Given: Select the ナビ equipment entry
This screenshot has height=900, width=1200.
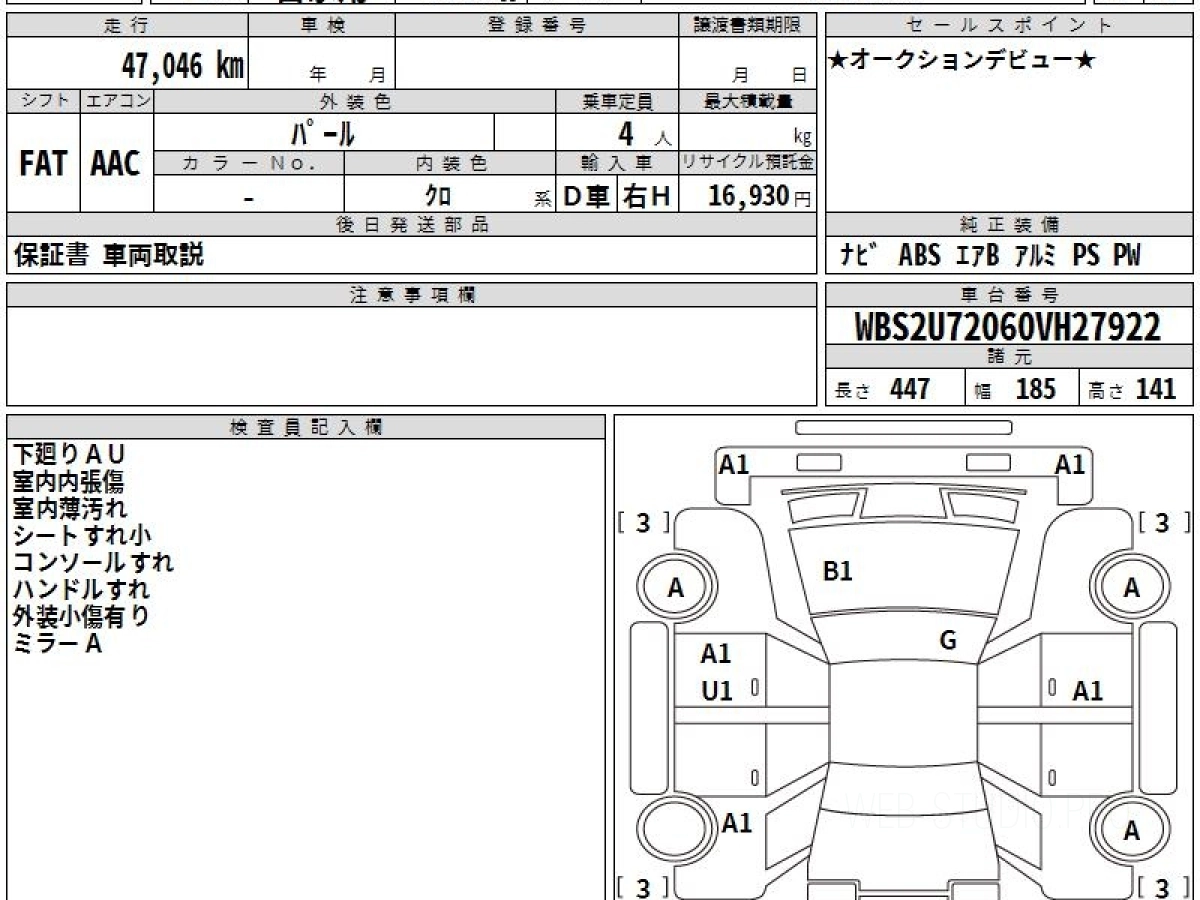Looking at the screenshot, I should [x=858, y=255].
